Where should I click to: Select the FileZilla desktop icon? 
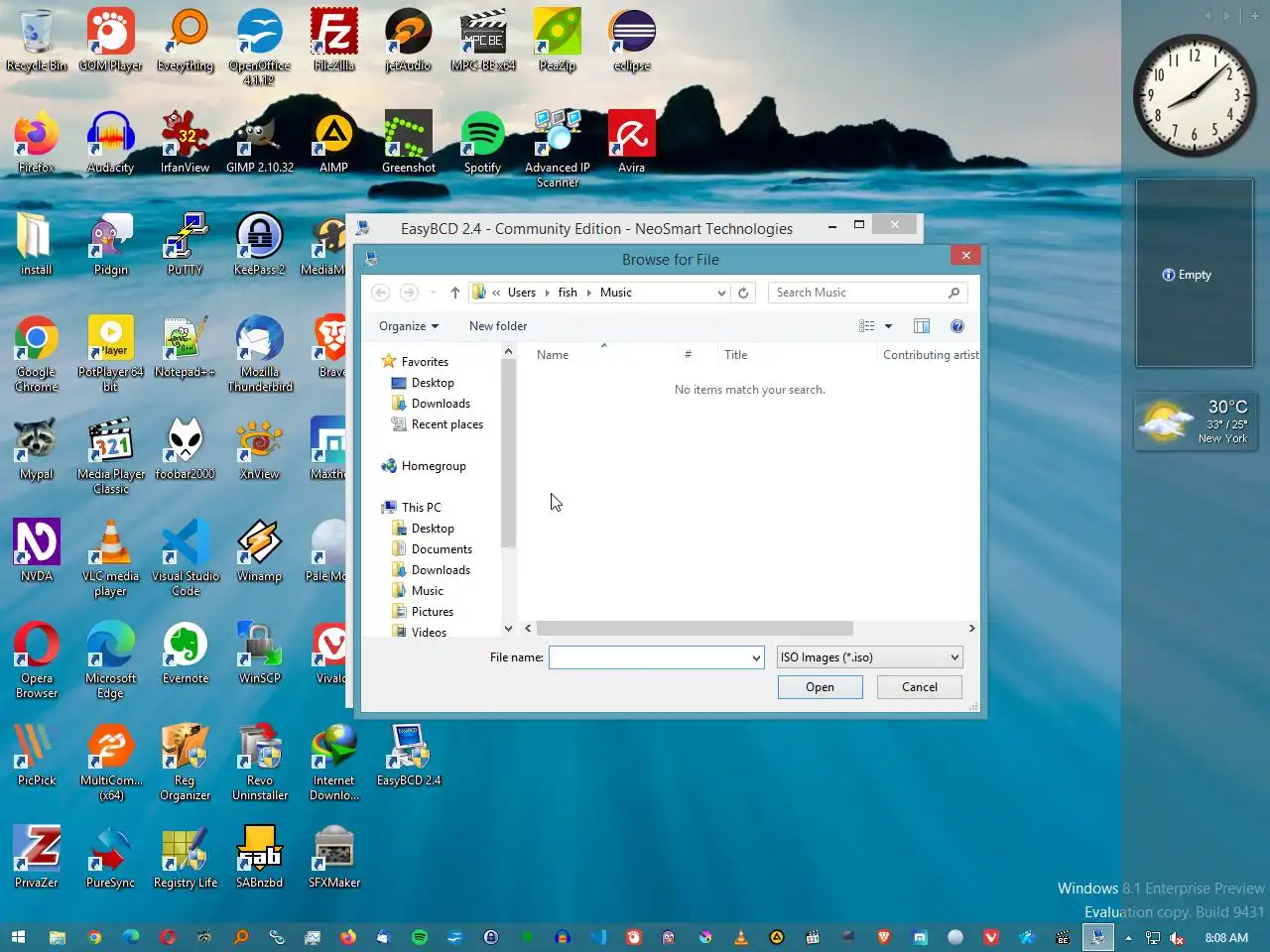(334, 41)
